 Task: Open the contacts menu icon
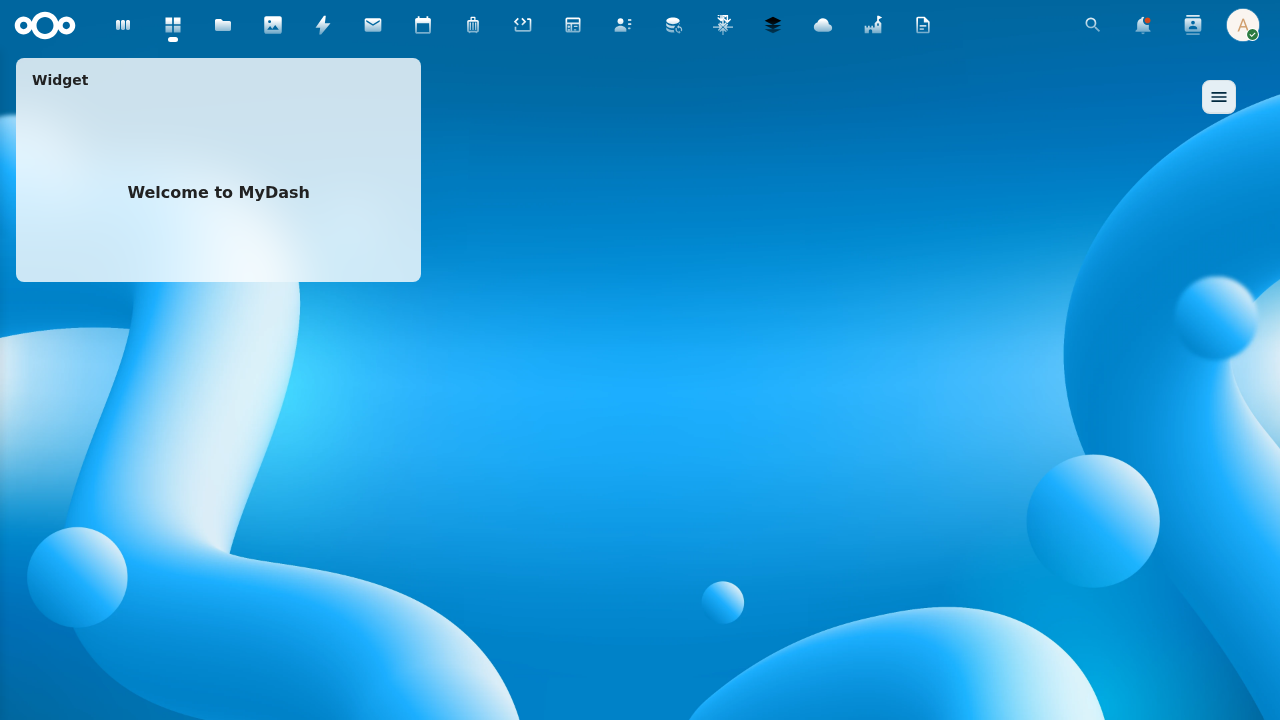click(x=1193, y=25)
